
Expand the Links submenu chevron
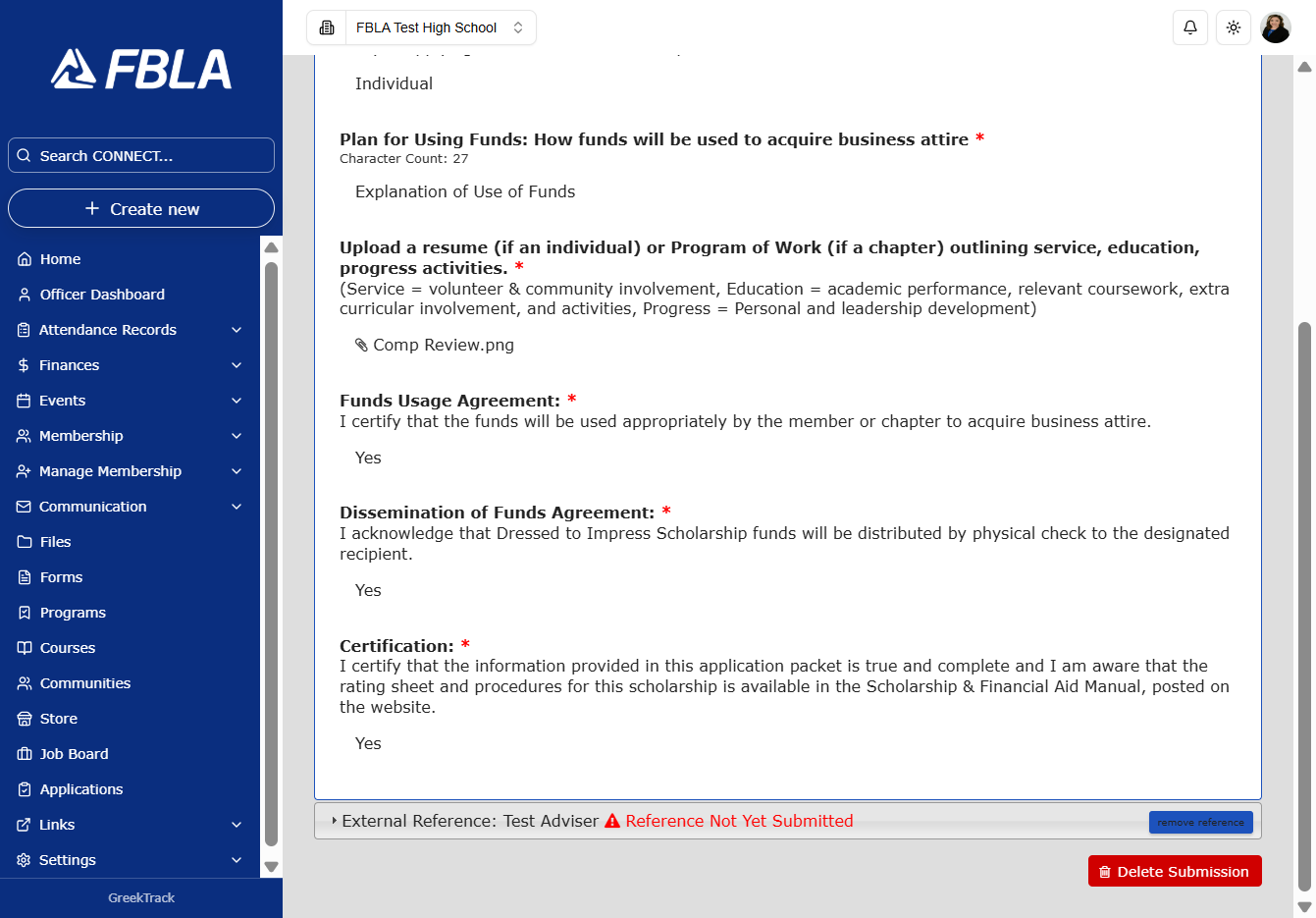(x=237, y=825)
